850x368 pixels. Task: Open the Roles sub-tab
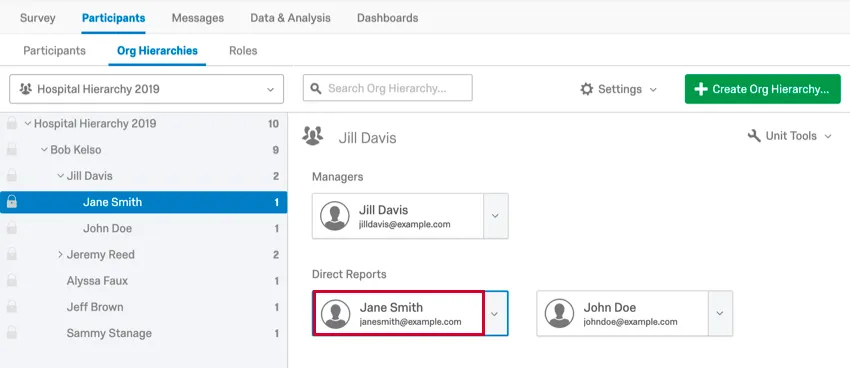(243, 50)
